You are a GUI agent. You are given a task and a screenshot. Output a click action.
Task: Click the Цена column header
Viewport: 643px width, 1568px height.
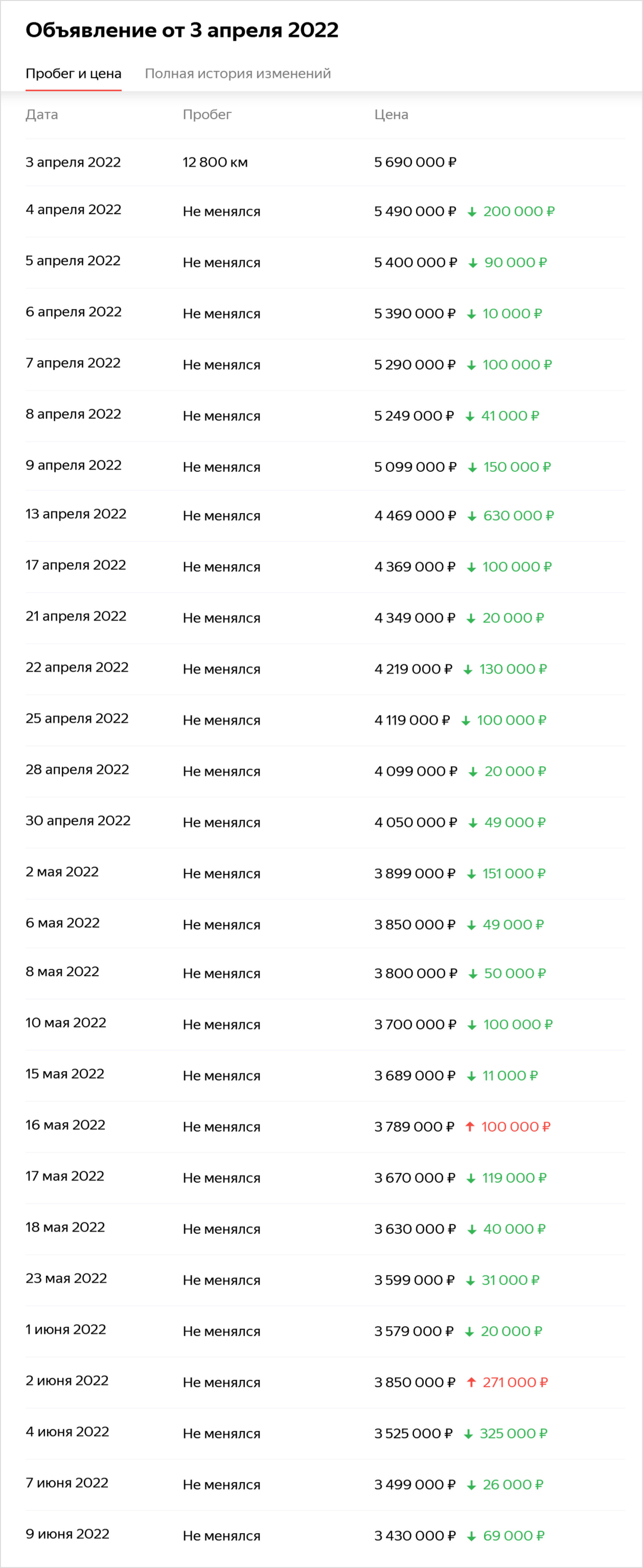(x=392, y=114)
